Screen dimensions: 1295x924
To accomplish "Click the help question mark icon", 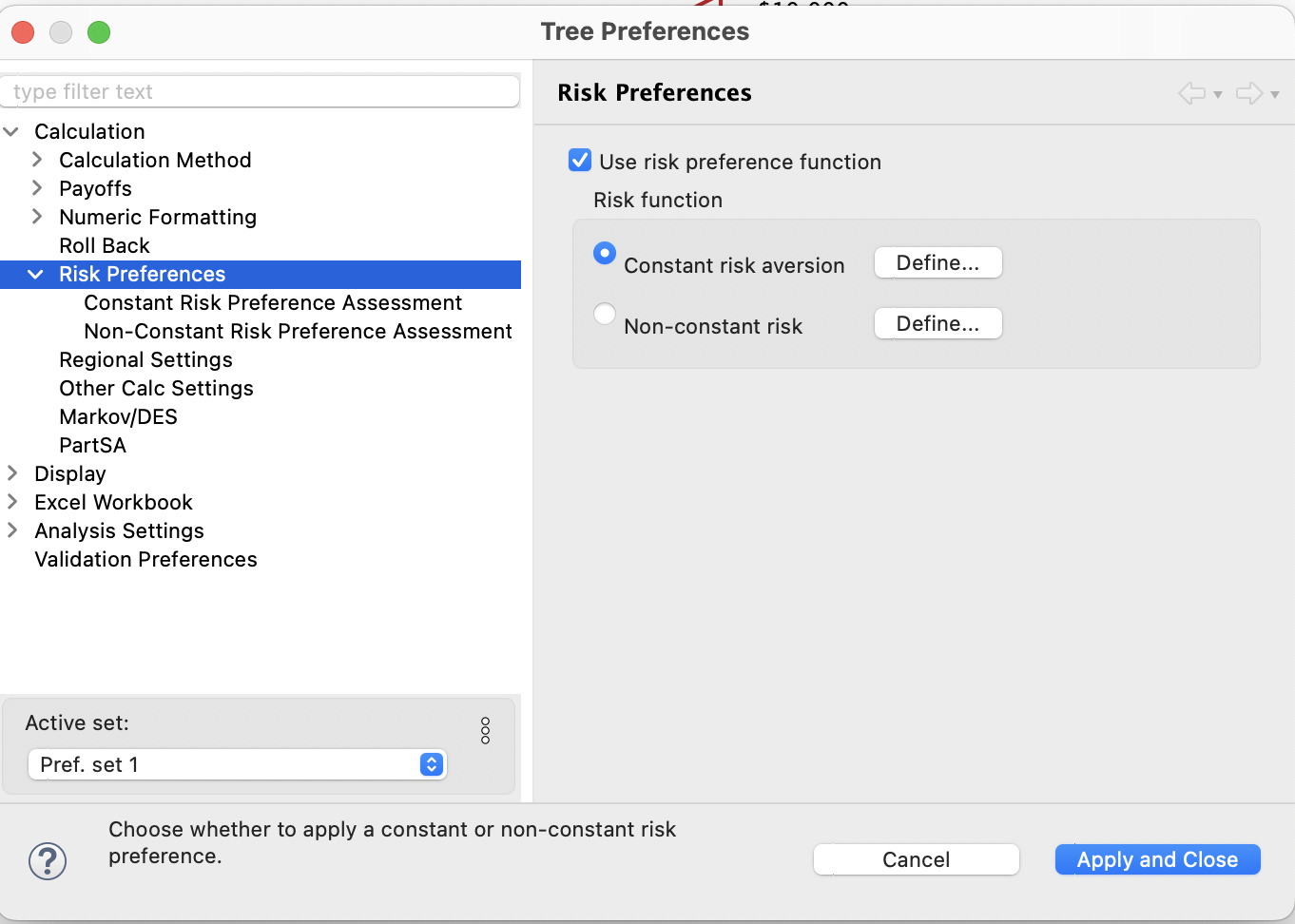I will coord(48,861).
